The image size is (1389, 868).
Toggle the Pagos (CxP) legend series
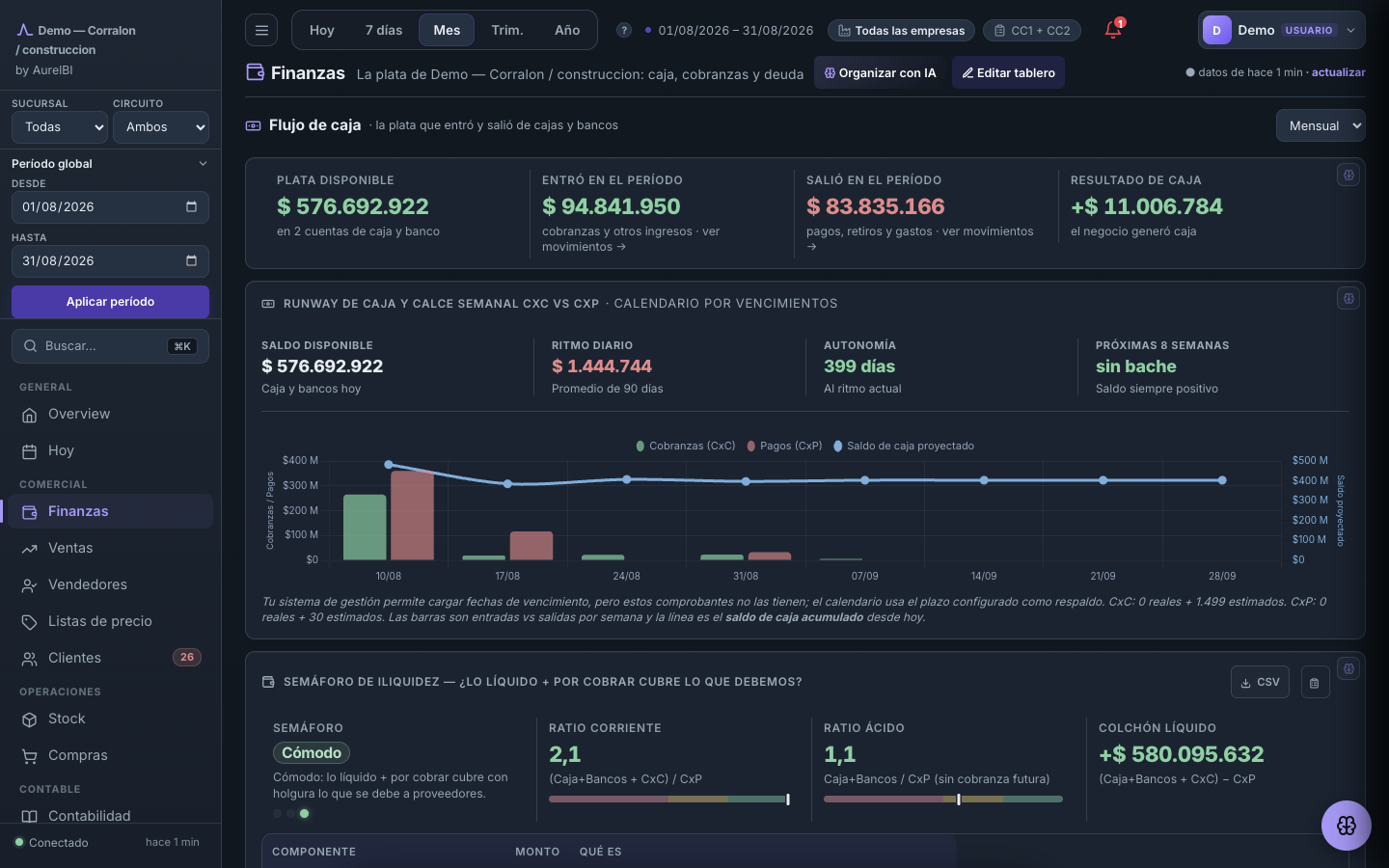(784, 446)
